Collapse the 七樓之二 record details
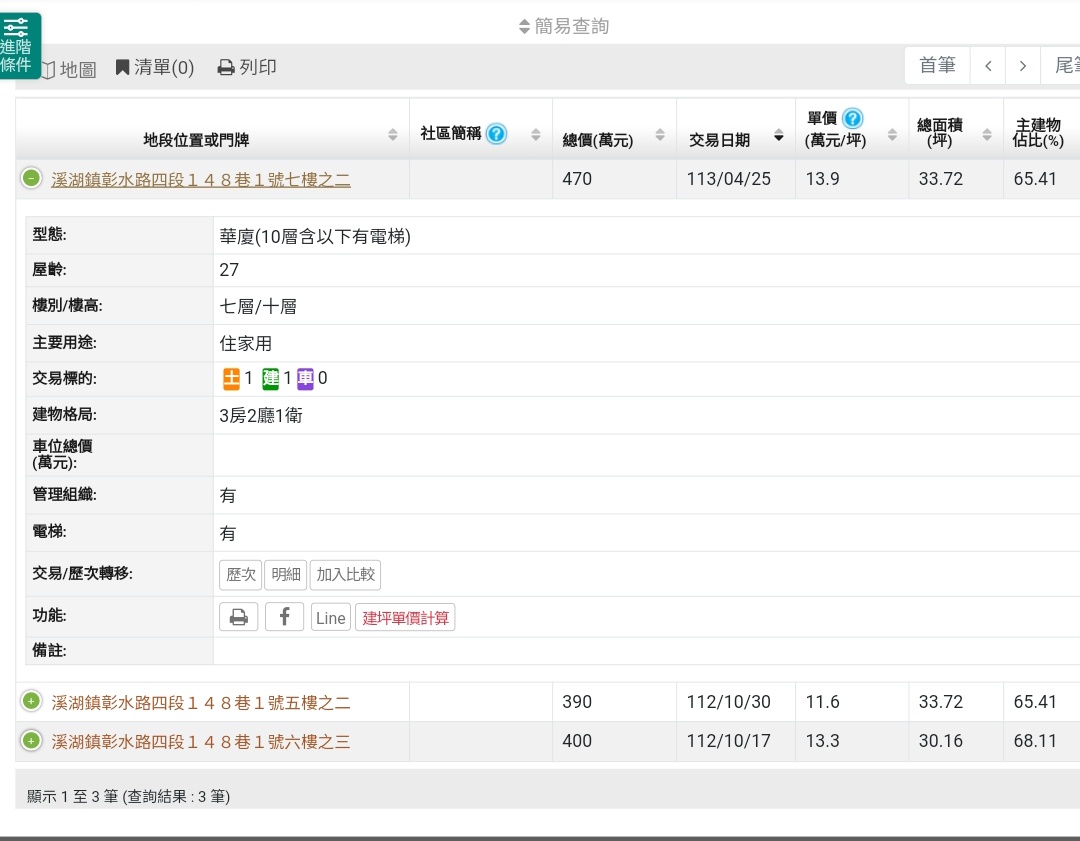 tap(31, 179)
